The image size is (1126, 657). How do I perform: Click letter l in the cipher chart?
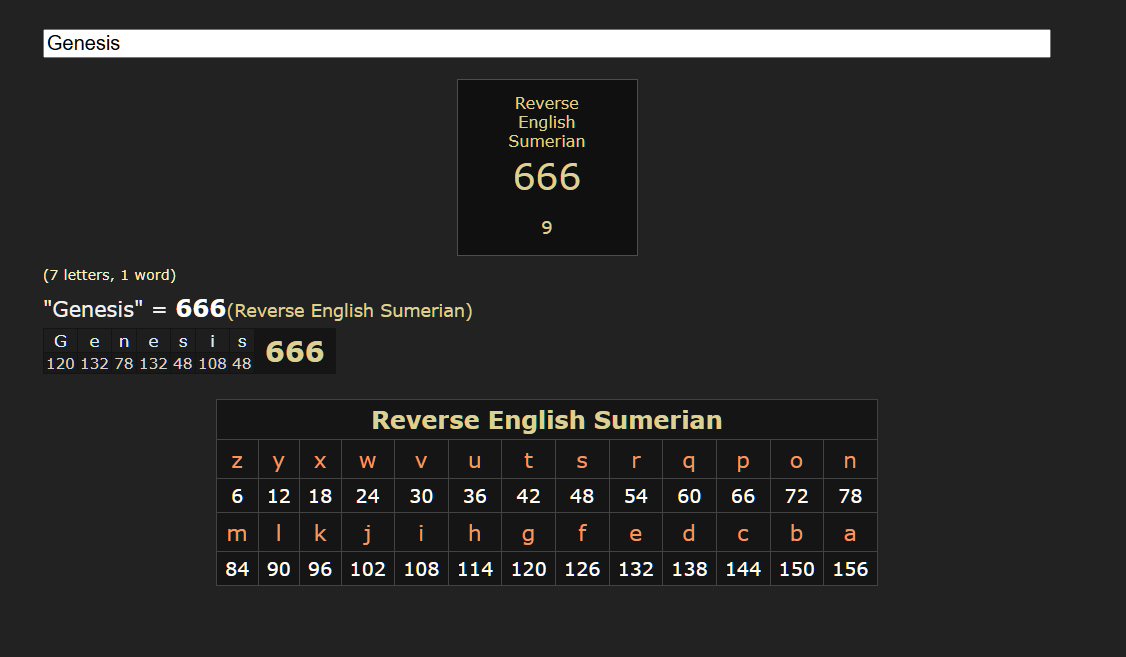(x=279, y=533)
